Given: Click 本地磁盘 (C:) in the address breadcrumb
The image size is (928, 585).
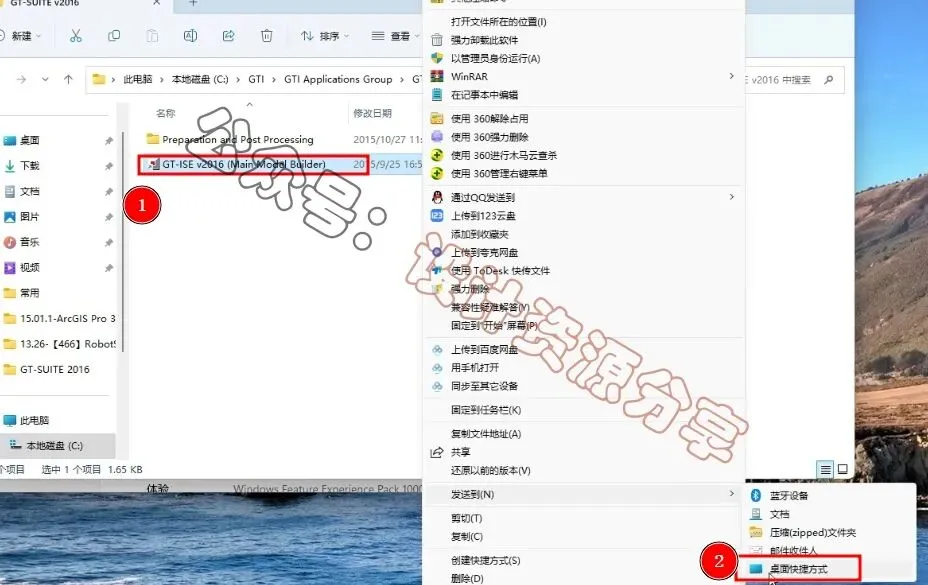Looking at the screenshot, I should [x=200, y=79].
